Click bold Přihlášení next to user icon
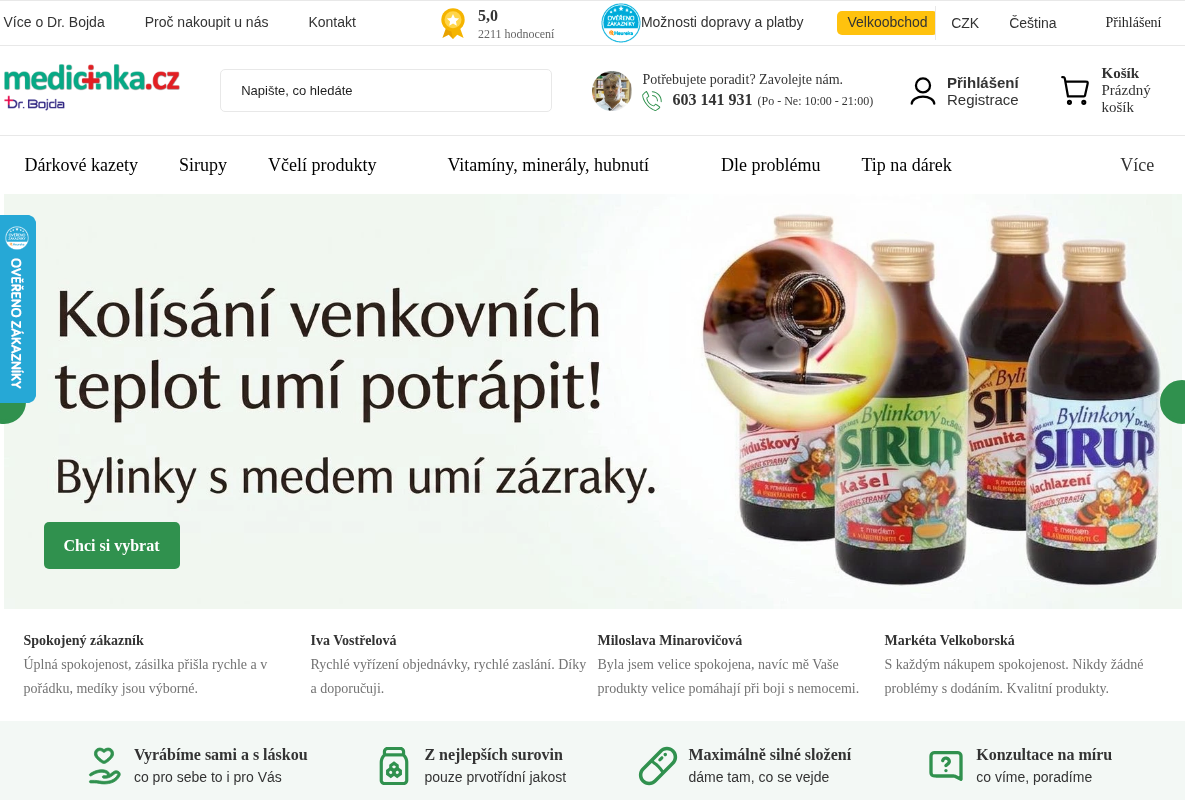The width and height of the screenshot is (1200, 800). point(983,83)
